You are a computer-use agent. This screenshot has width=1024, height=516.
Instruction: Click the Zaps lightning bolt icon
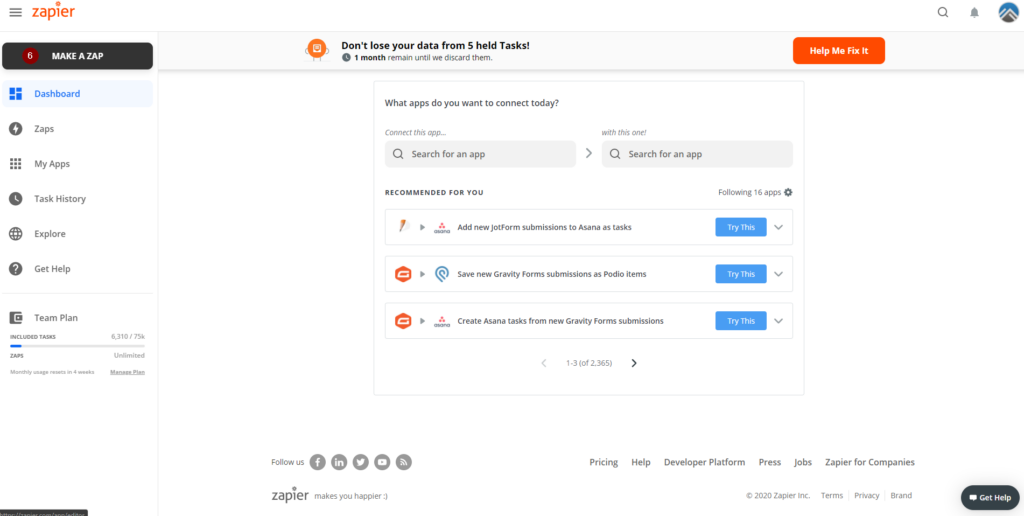pyautogui.click(x=16, y=129)
